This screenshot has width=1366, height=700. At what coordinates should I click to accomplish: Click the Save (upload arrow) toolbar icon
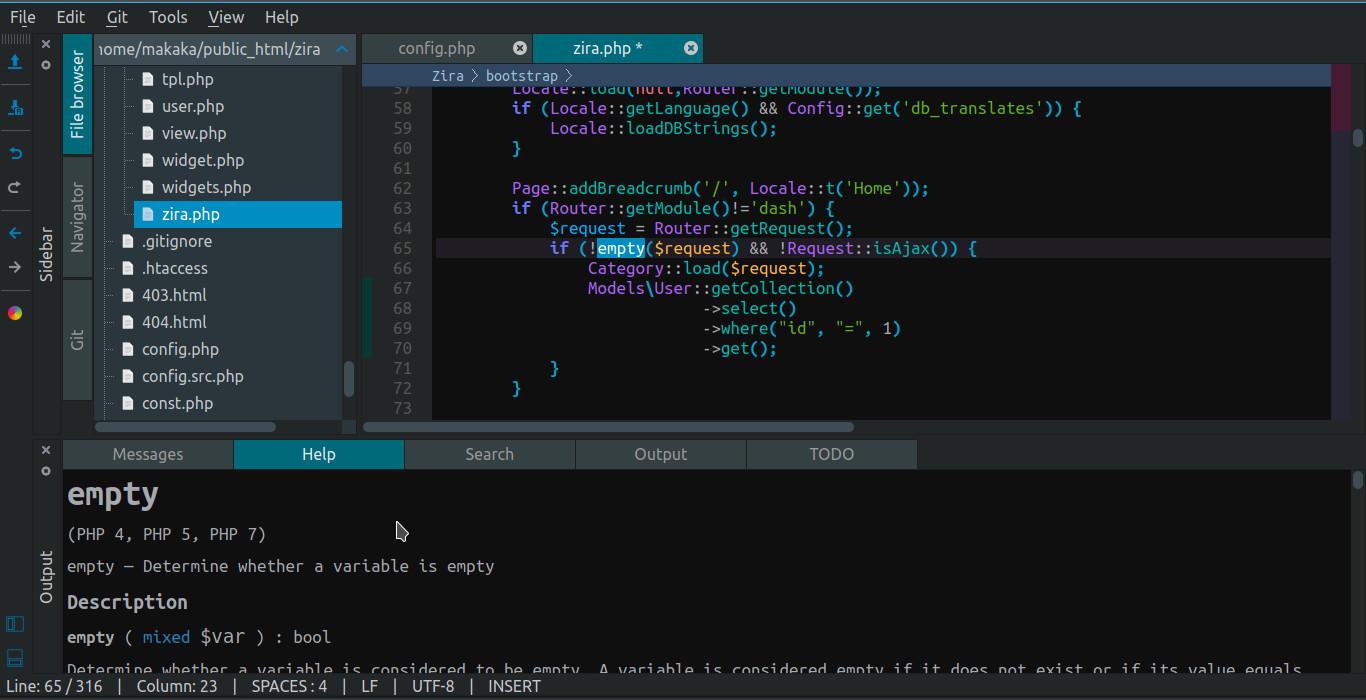(15, 63)
